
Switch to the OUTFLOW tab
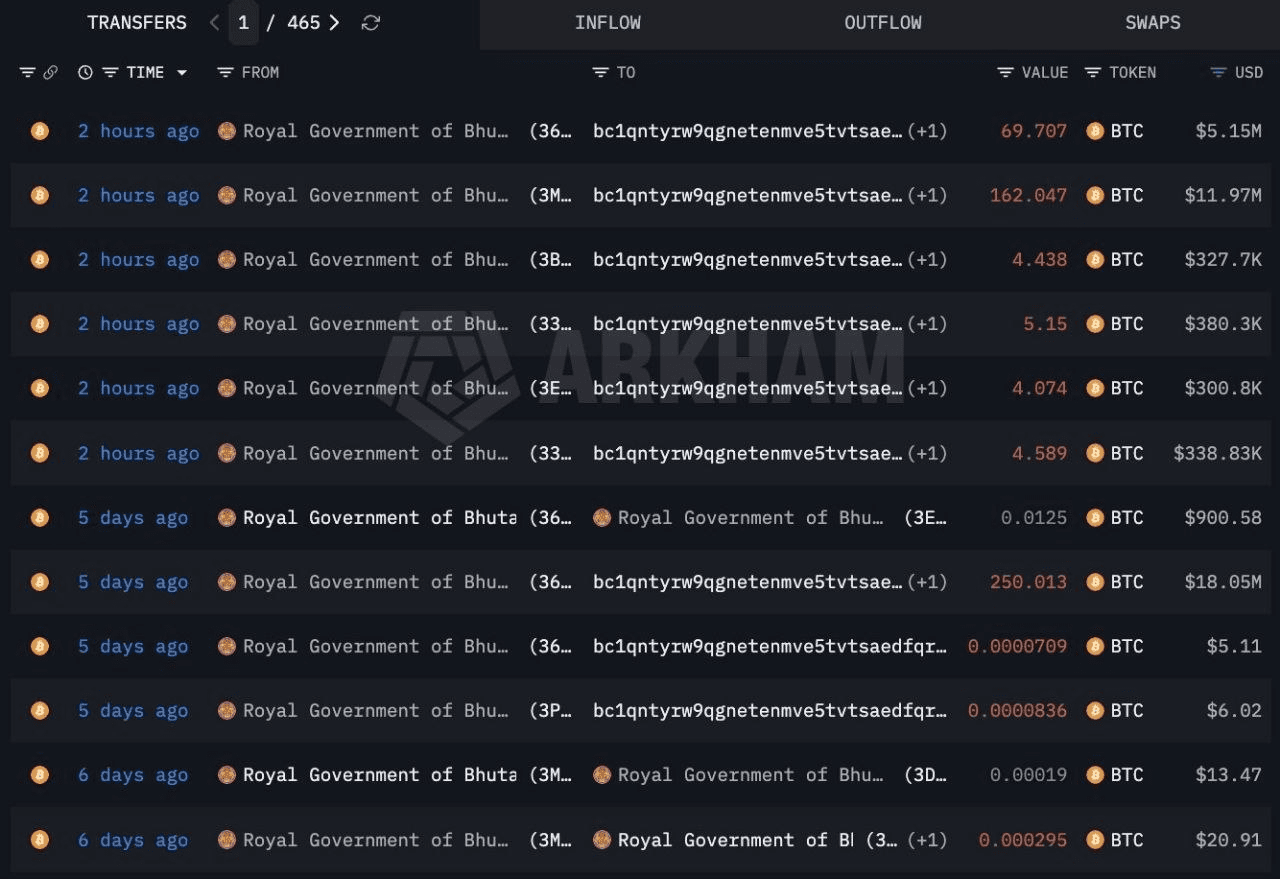click(883, 23)
